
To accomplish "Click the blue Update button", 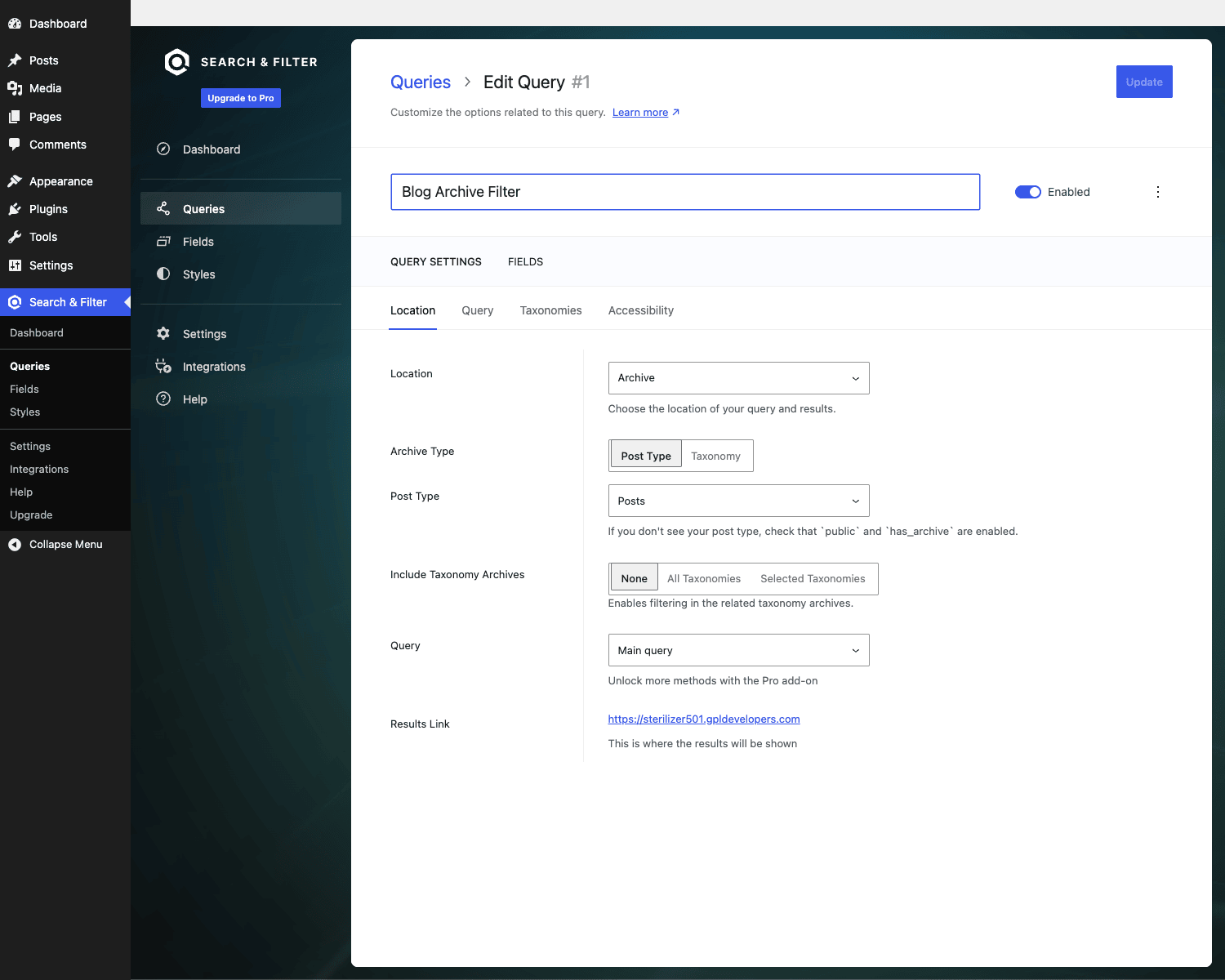I will tap(1144, 82).
